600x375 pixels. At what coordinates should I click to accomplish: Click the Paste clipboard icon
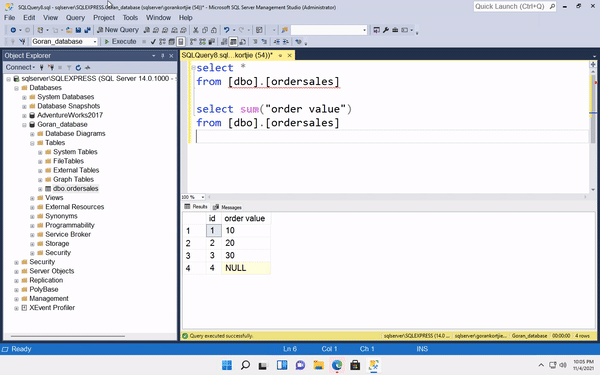[214, 30]
